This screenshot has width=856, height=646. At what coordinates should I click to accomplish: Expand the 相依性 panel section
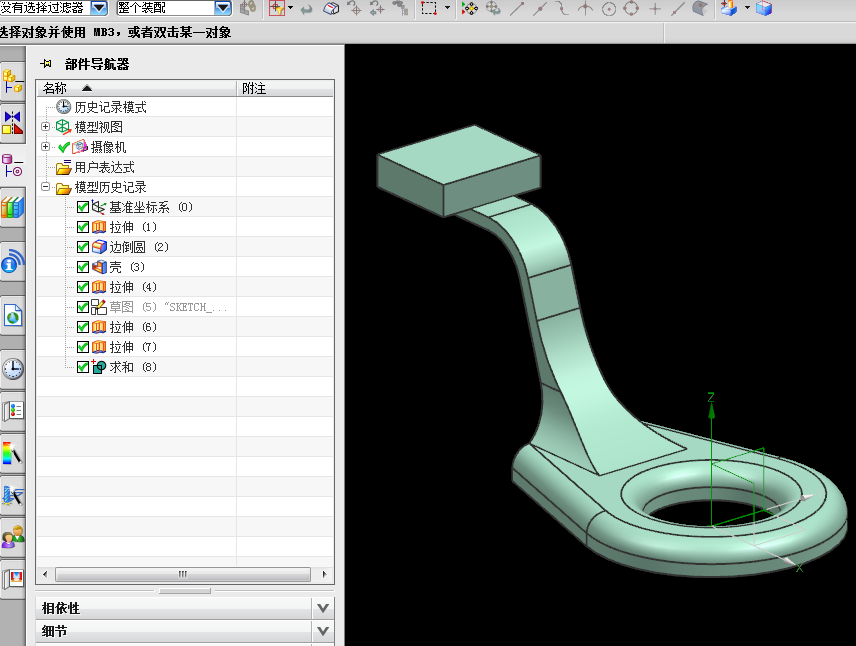coord(322,608)
